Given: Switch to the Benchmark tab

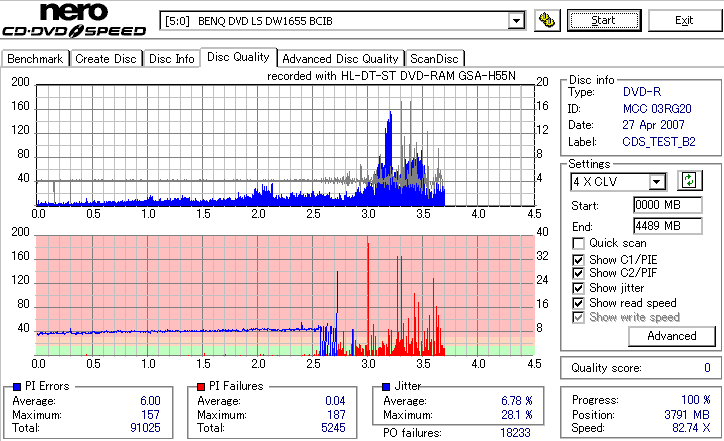Looking at the screenshot, I should point(35,59).
